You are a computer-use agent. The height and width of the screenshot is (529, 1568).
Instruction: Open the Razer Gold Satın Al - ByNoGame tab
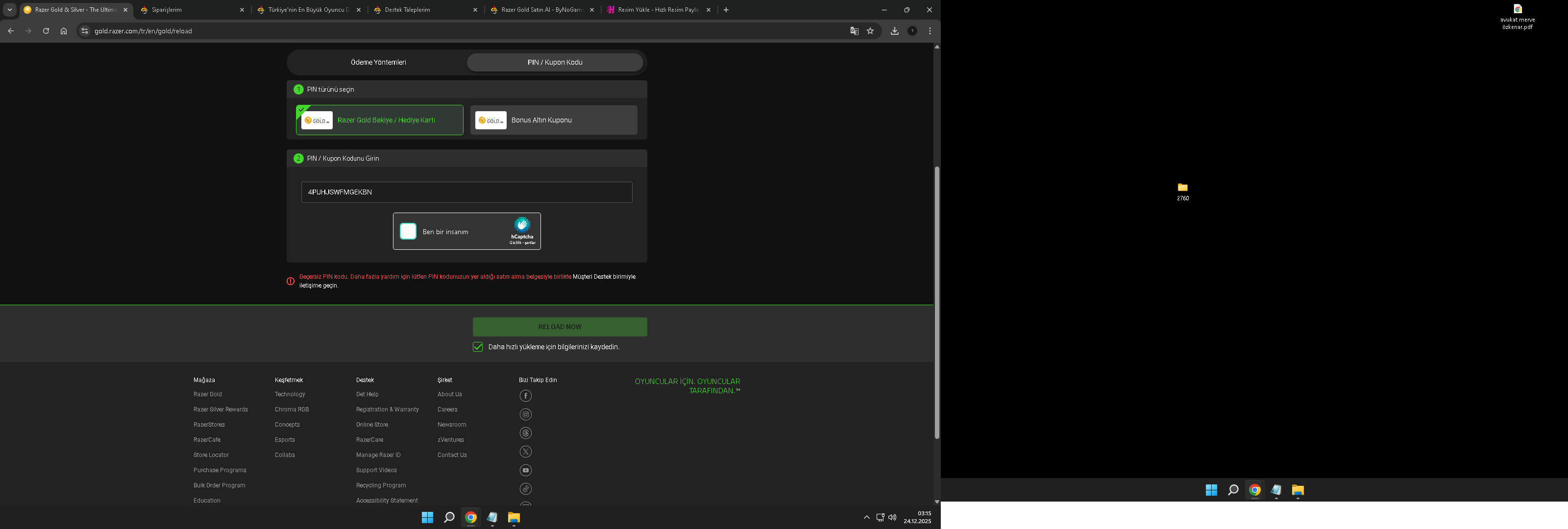542,10
